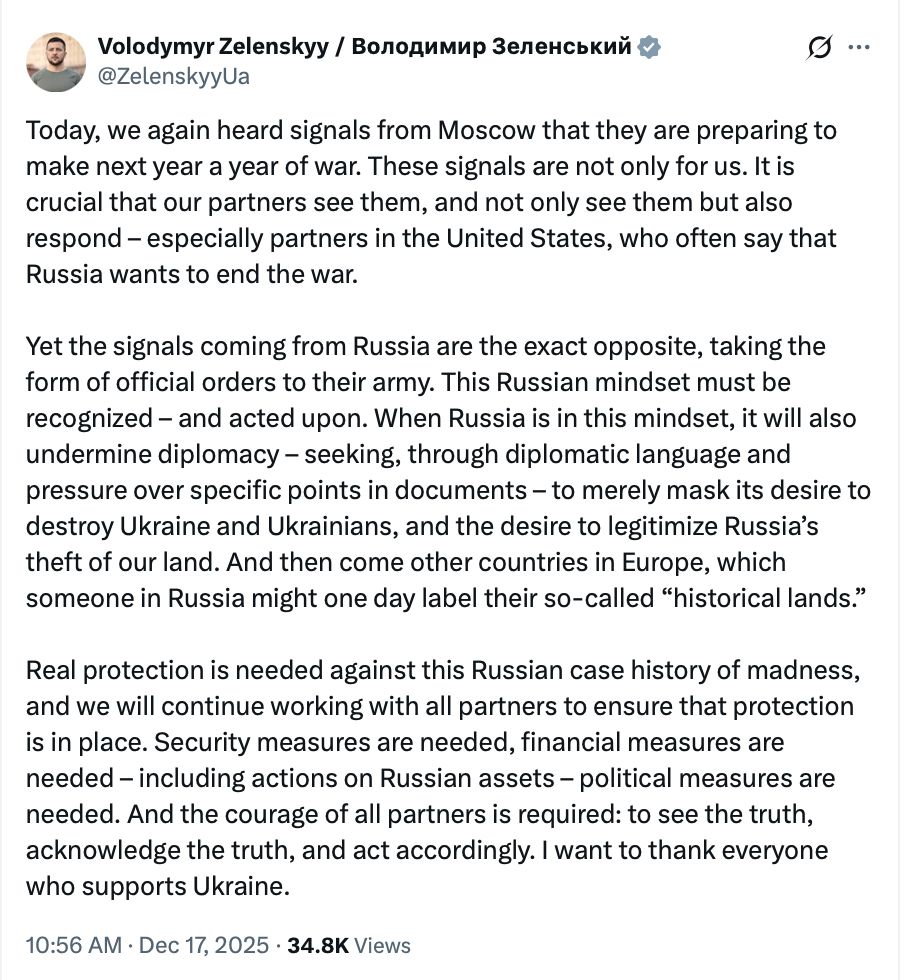The image size is (904, 980).
Task: Click the 34.8K view count
Action: click(317, 945)
